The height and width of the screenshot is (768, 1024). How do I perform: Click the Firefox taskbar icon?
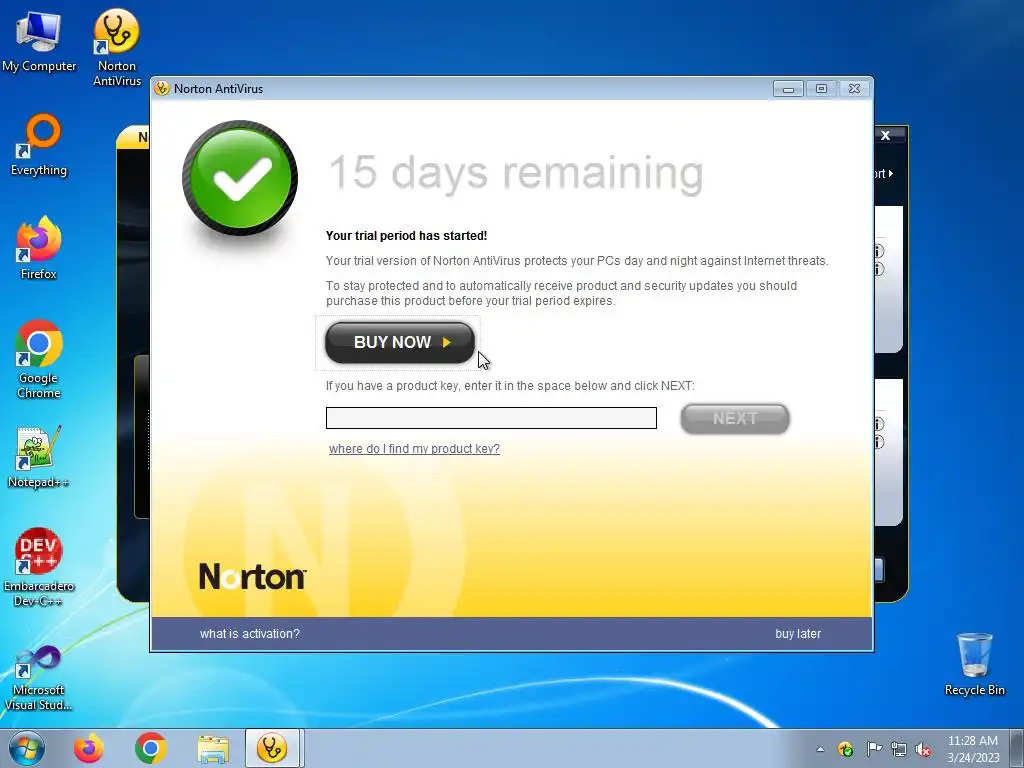(x=88, y=748)
